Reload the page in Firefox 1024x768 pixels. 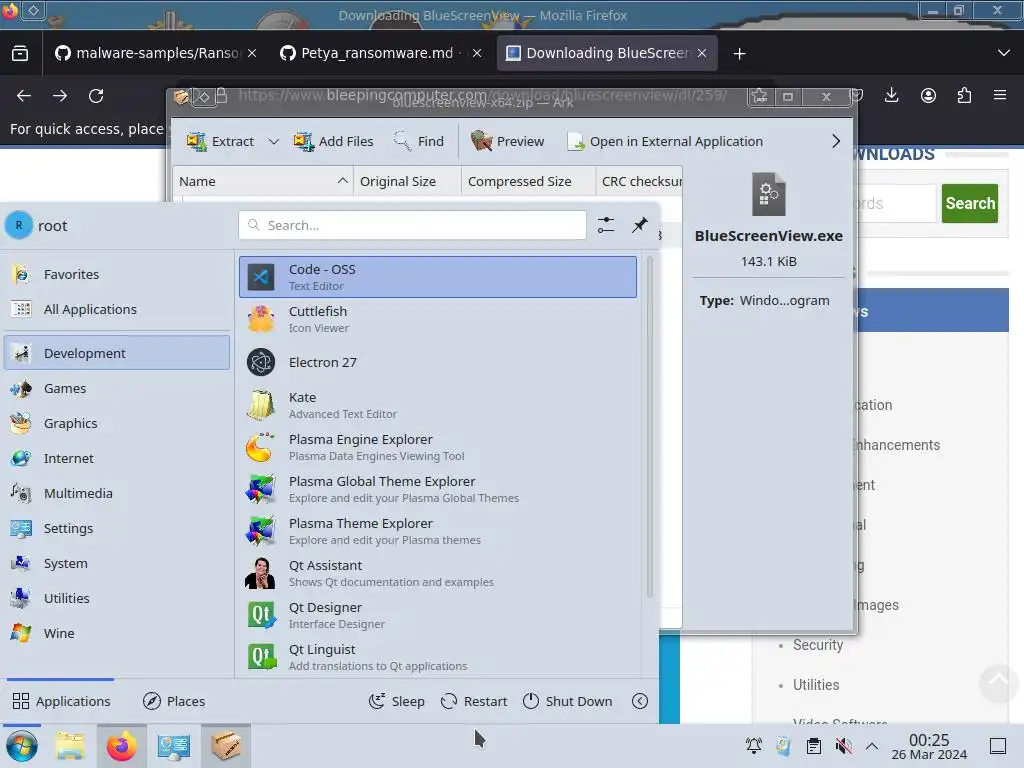click(x=96, y=96)
